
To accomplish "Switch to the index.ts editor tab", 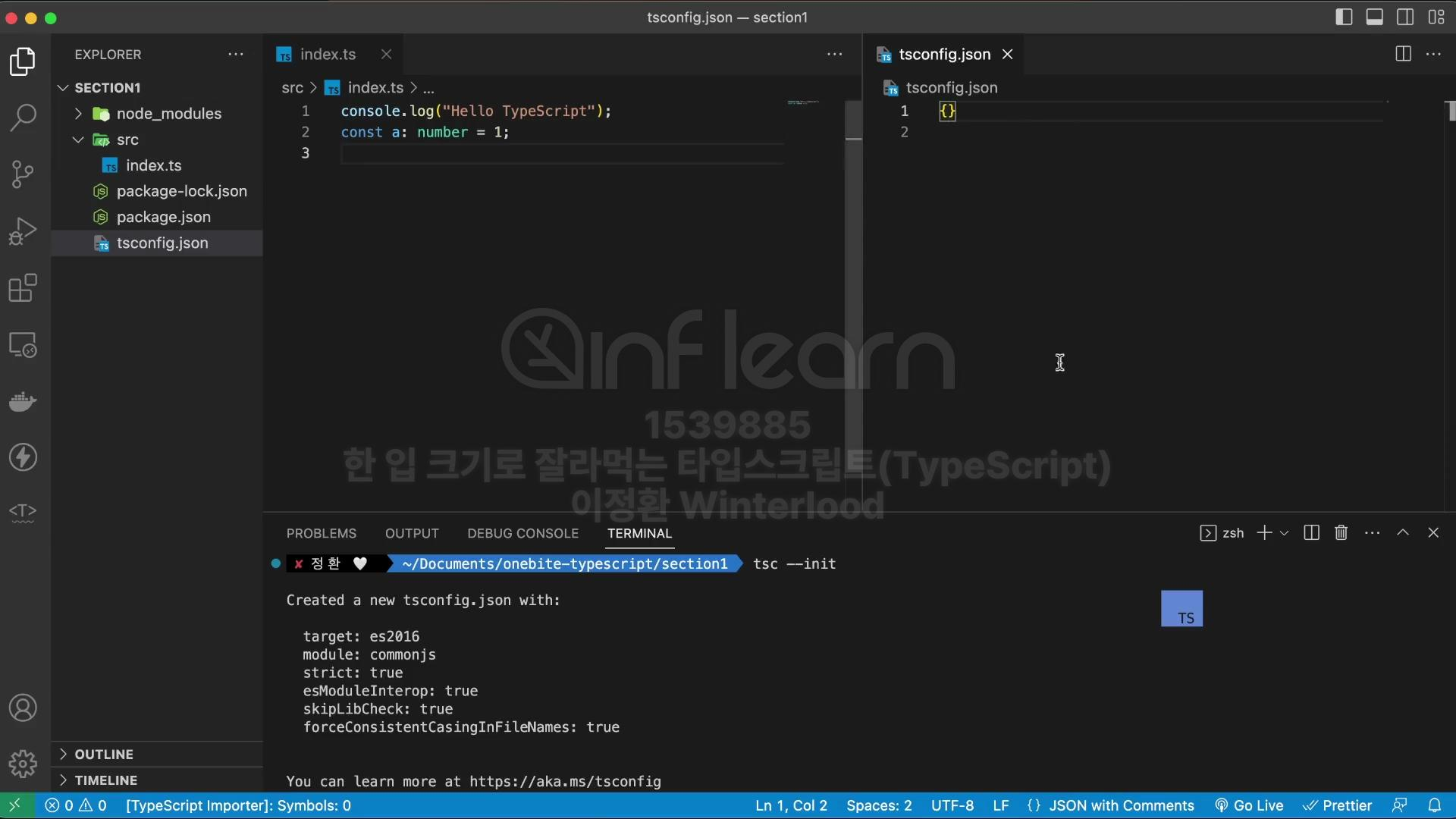I will (x=327, y=55).
